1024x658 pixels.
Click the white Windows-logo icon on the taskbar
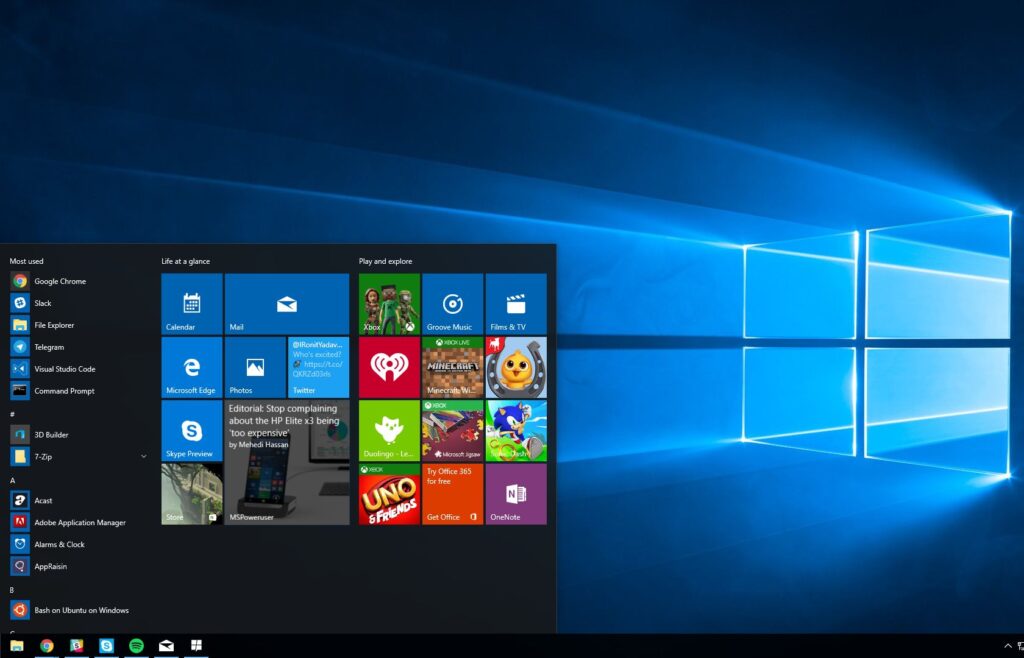pyautogui.click(x=196, y=646)
